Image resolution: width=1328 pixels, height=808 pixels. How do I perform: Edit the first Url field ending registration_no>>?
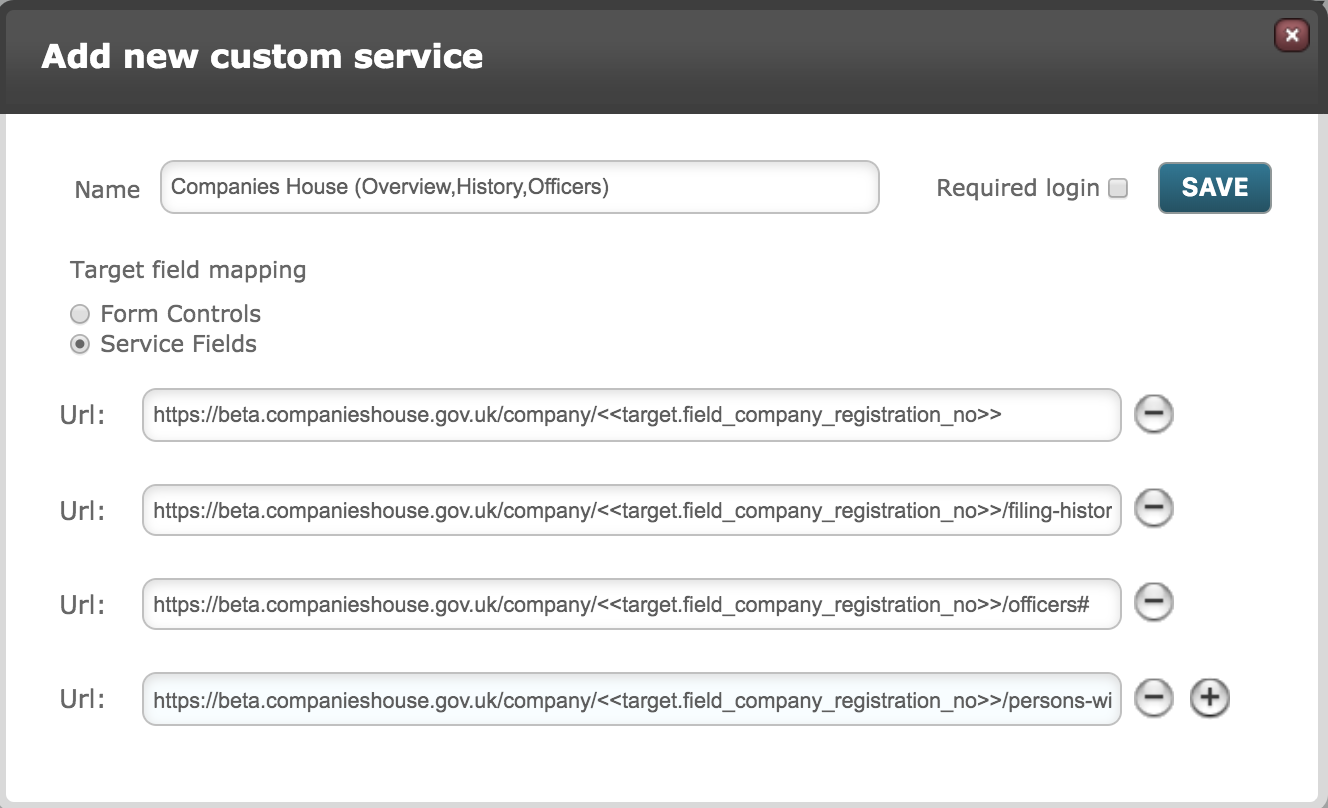click(x=632, y=415)
